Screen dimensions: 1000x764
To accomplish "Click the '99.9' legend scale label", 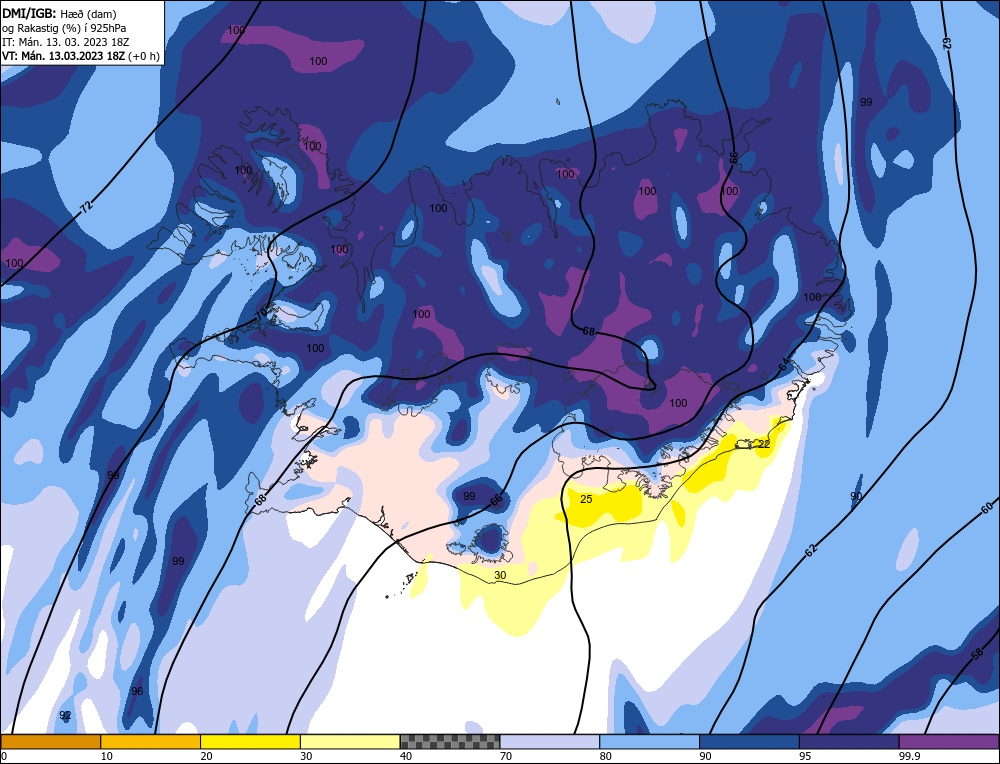I will tap(908, 756).
